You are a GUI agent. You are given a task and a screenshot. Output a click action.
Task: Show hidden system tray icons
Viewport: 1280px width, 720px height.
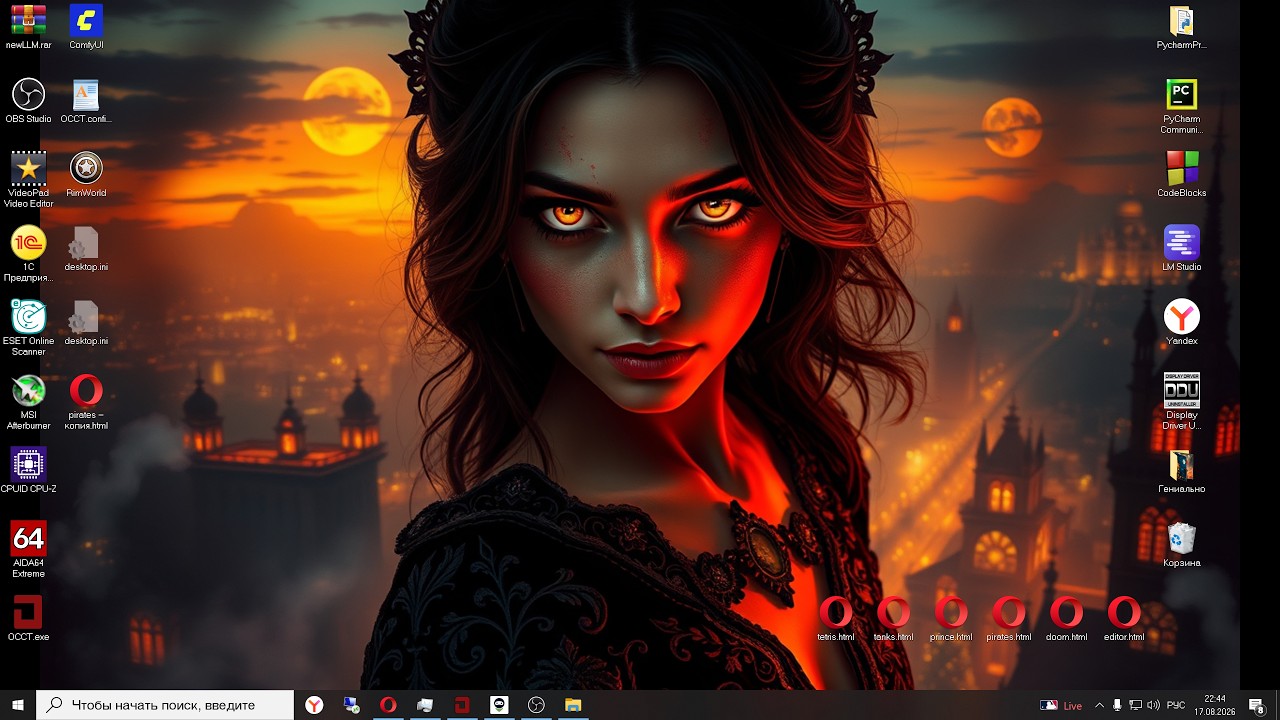point(1100,705)
